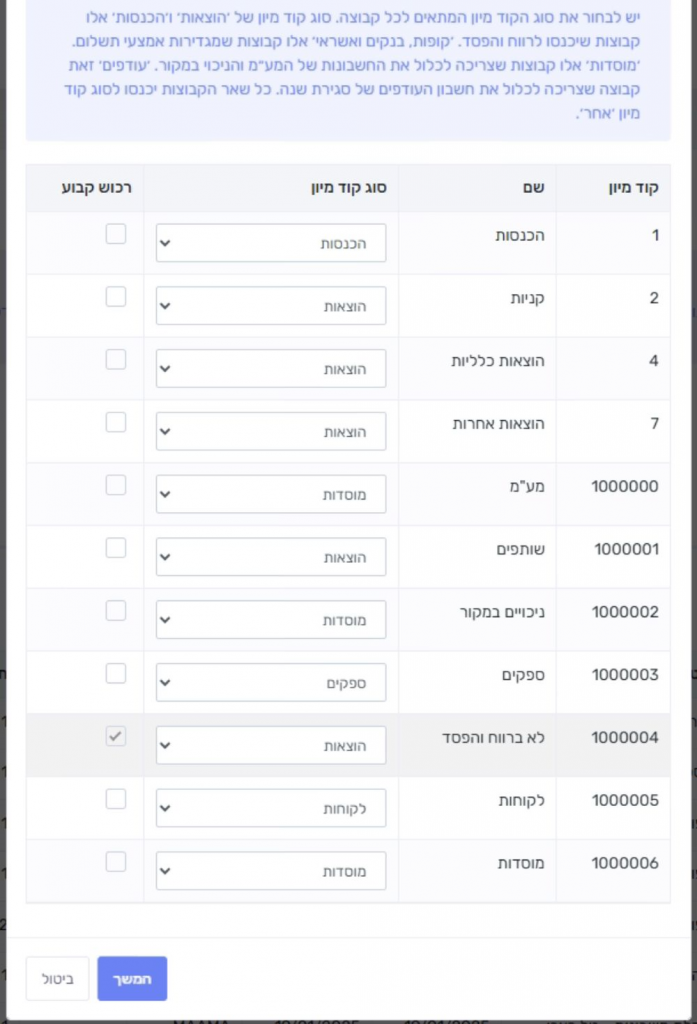The width and height of the screenshot is (697, 1024).
Task: Enable fixed asset checkbox for קניות row
Action: tap(116, 297)
